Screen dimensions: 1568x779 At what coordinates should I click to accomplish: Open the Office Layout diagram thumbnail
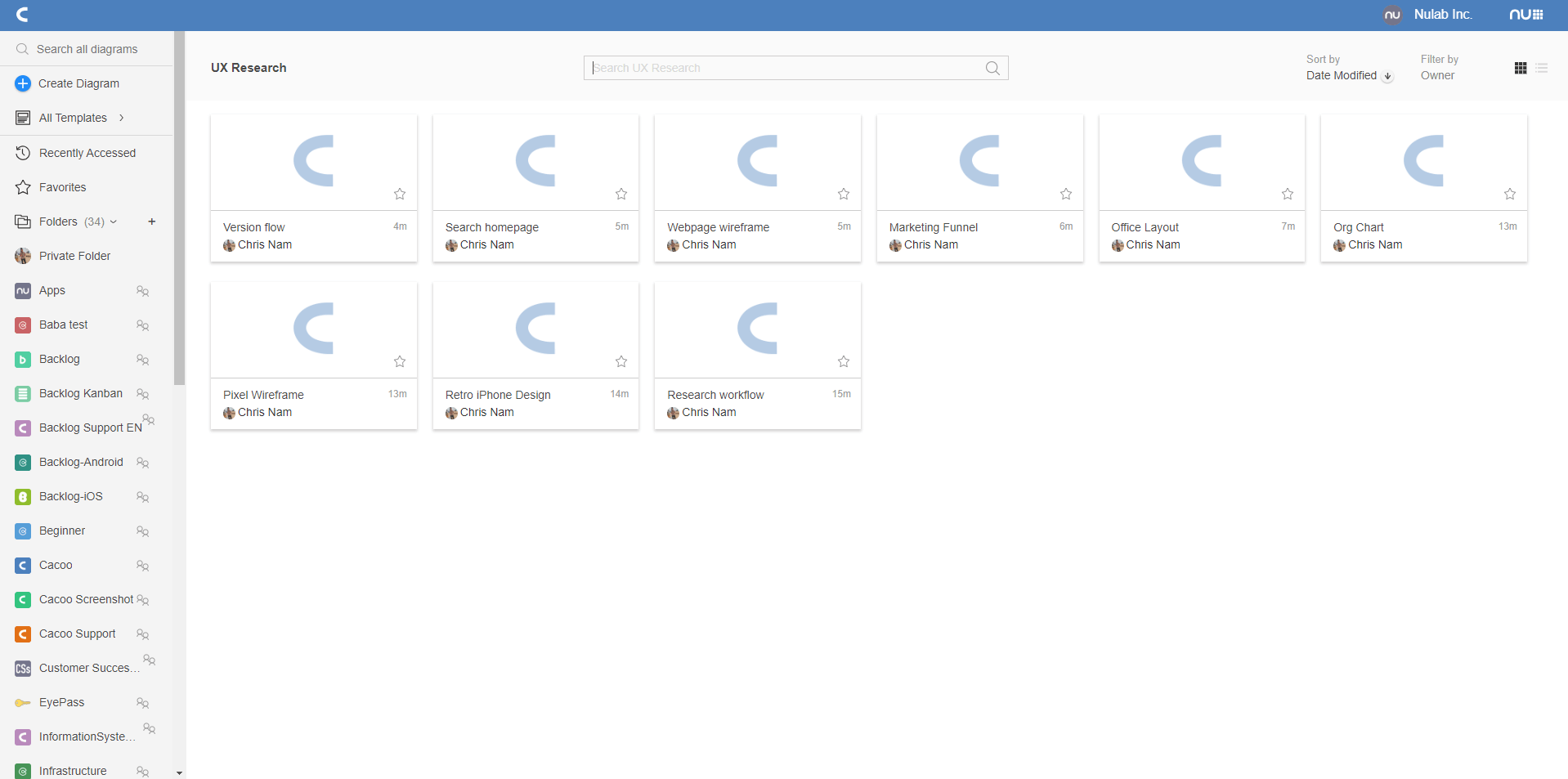point(1201,162)
